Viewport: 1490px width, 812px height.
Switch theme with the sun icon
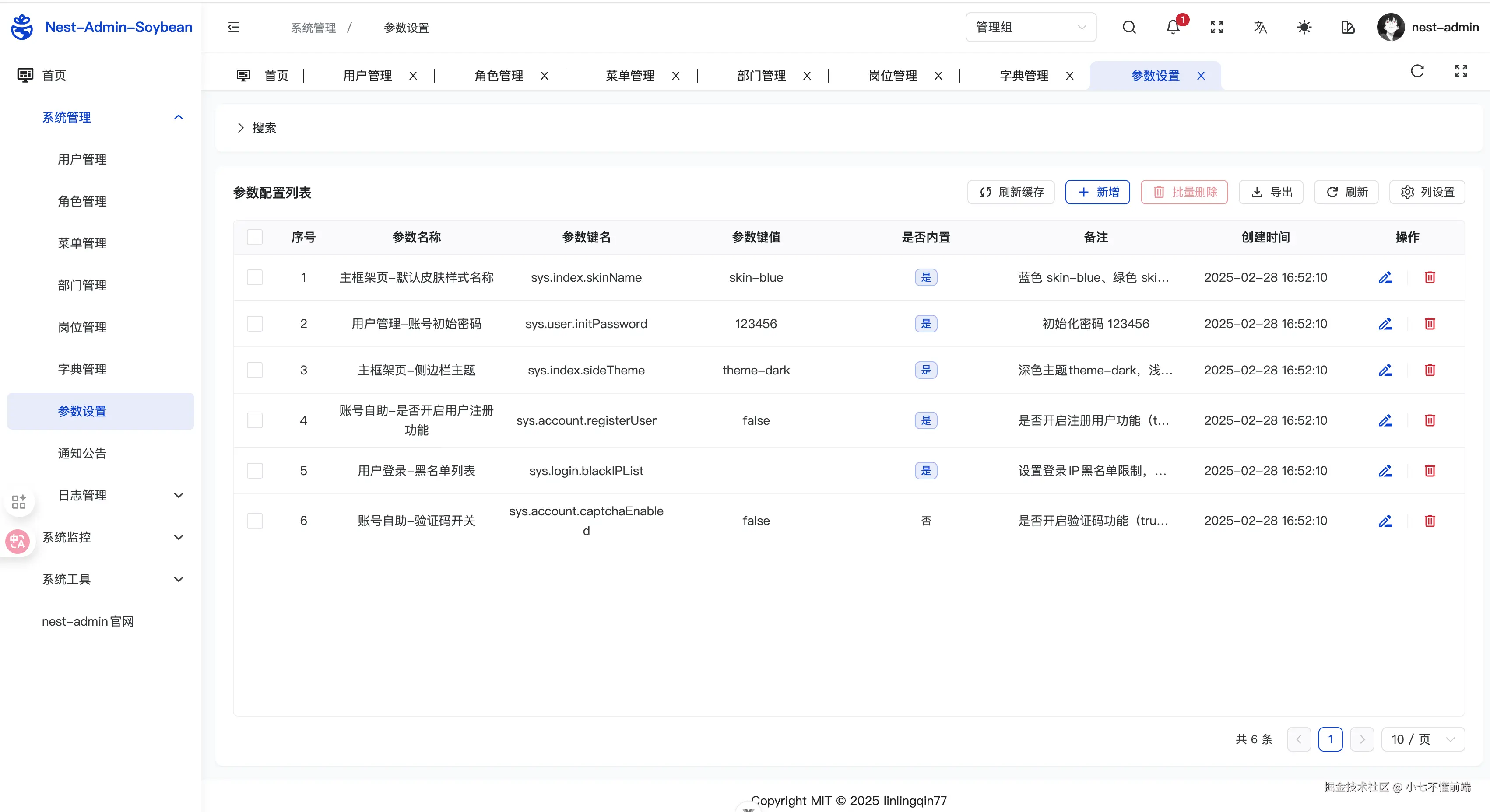(1304, 27)
